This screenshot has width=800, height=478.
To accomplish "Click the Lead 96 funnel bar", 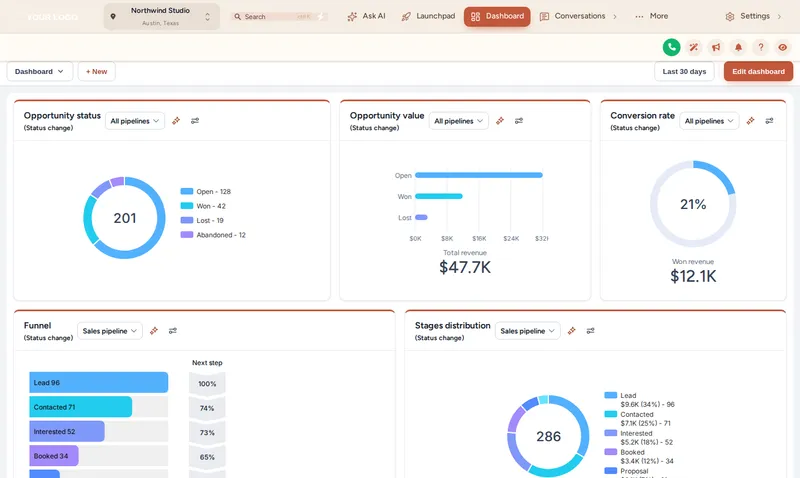I will pyautogui.click(x=98, y=383).
